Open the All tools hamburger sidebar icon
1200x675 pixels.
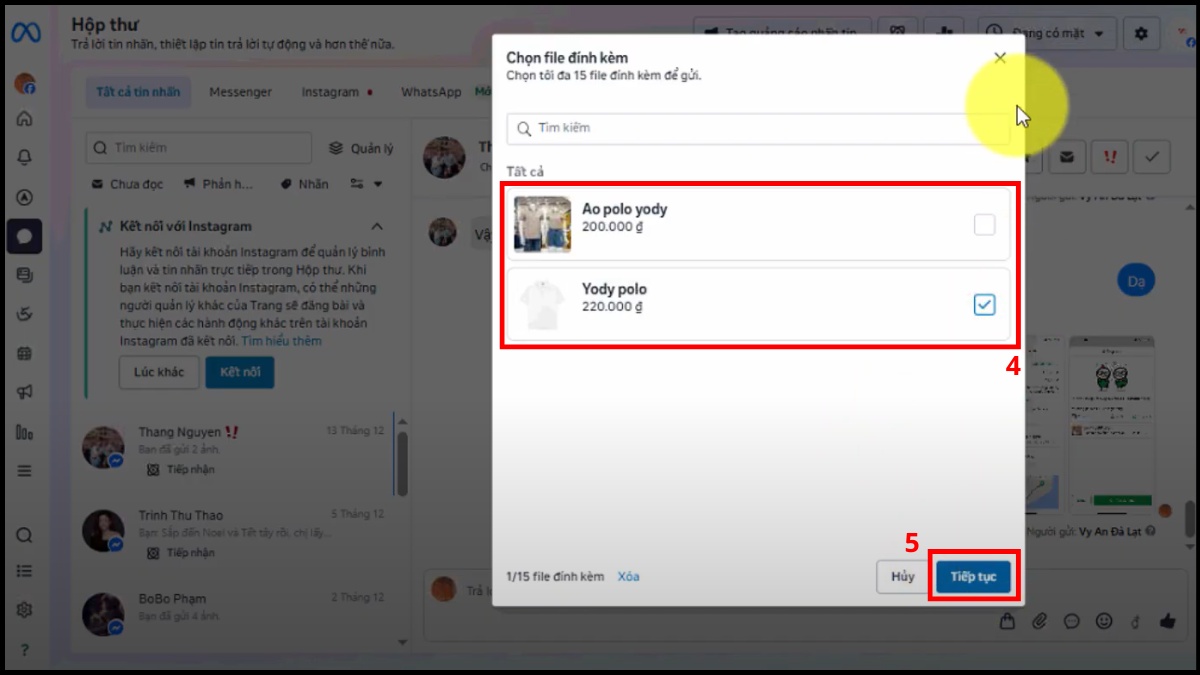[x=25, y=471]
